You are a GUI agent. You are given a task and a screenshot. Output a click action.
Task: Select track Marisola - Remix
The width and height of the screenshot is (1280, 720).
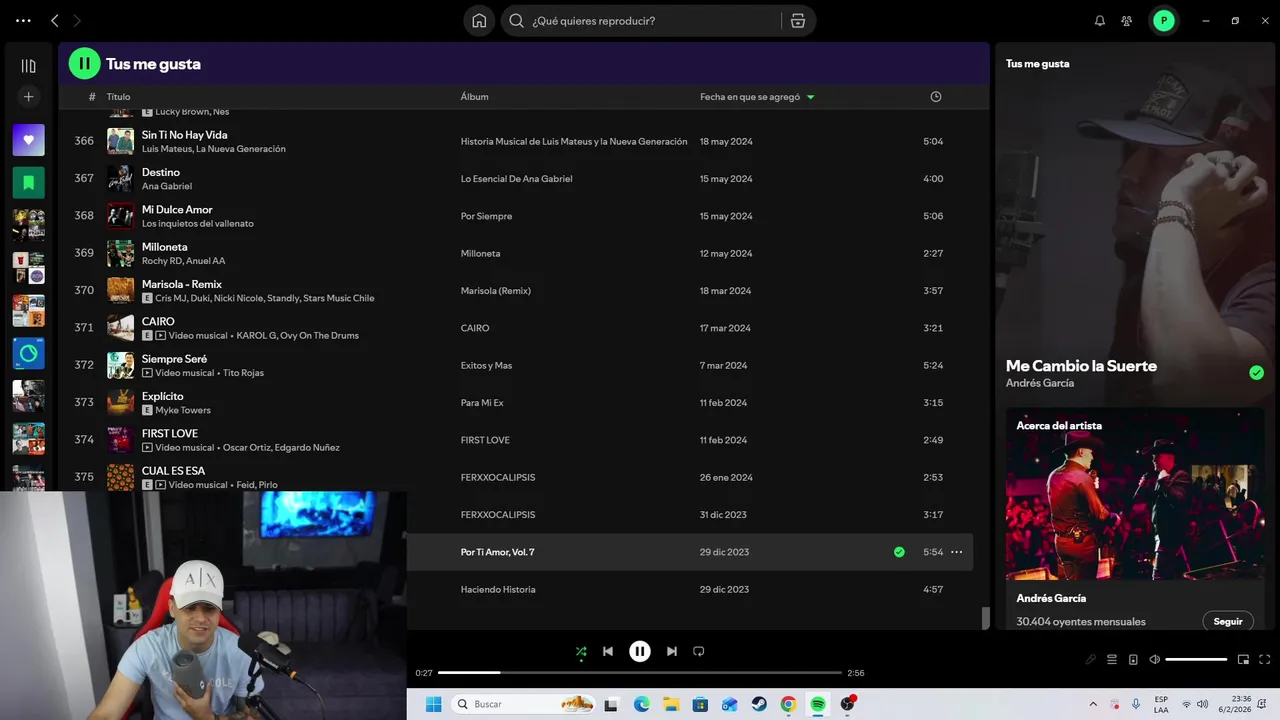tap(182, 285)
